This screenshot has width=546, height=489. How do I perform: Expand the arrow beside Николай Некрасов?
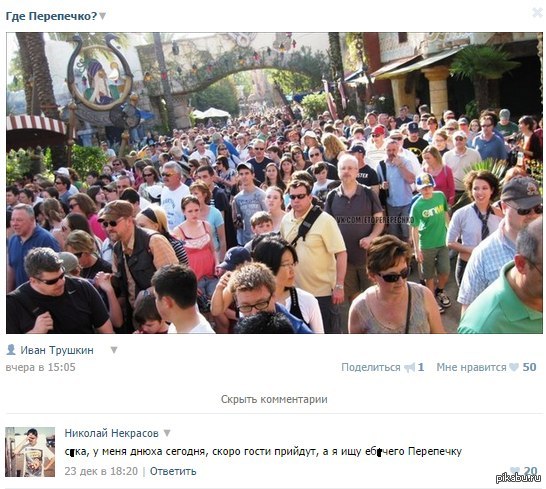click(x=167, y=433)
